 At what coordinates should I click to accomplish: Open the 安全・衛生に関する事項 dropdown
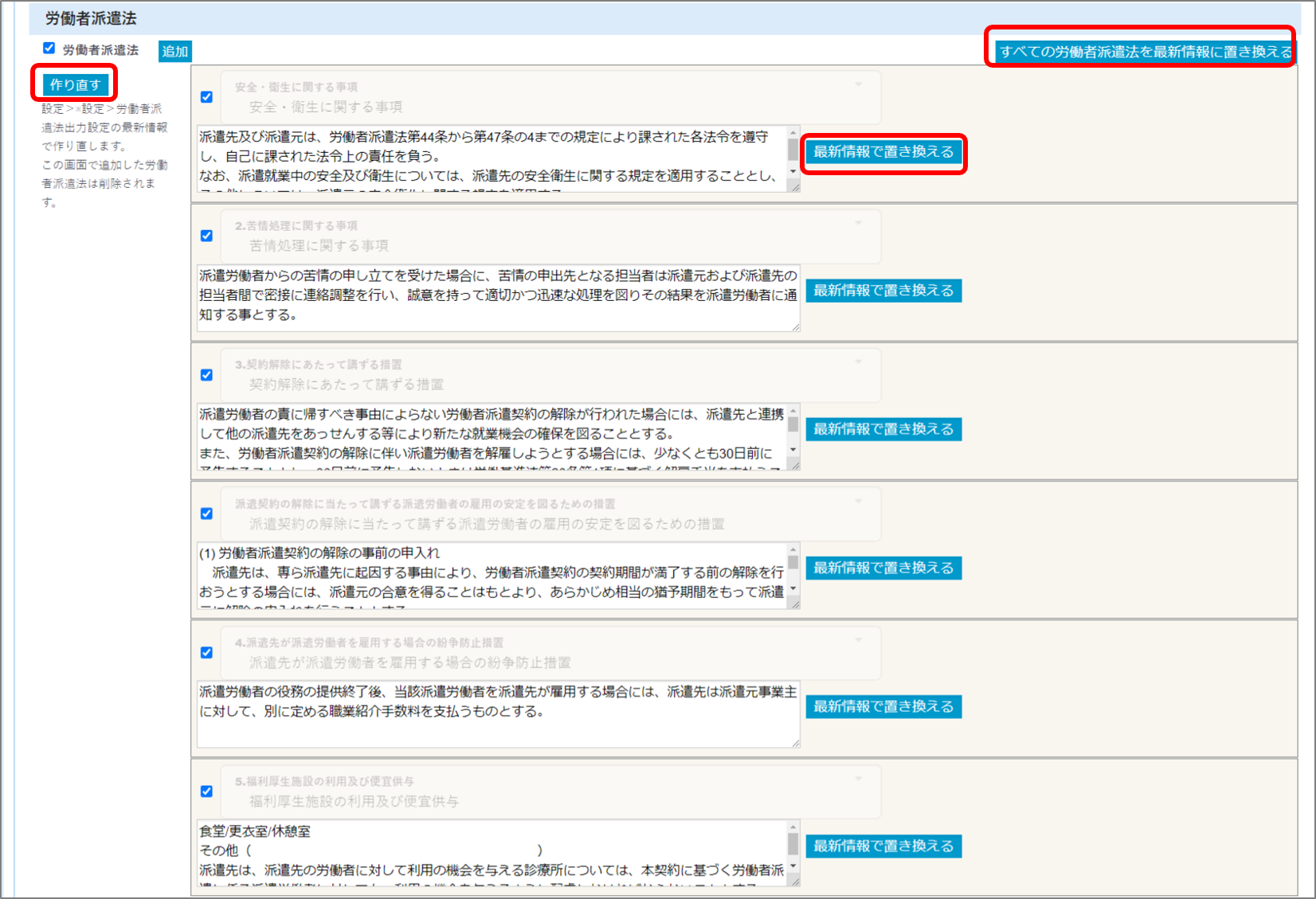[x=550, y=97]
